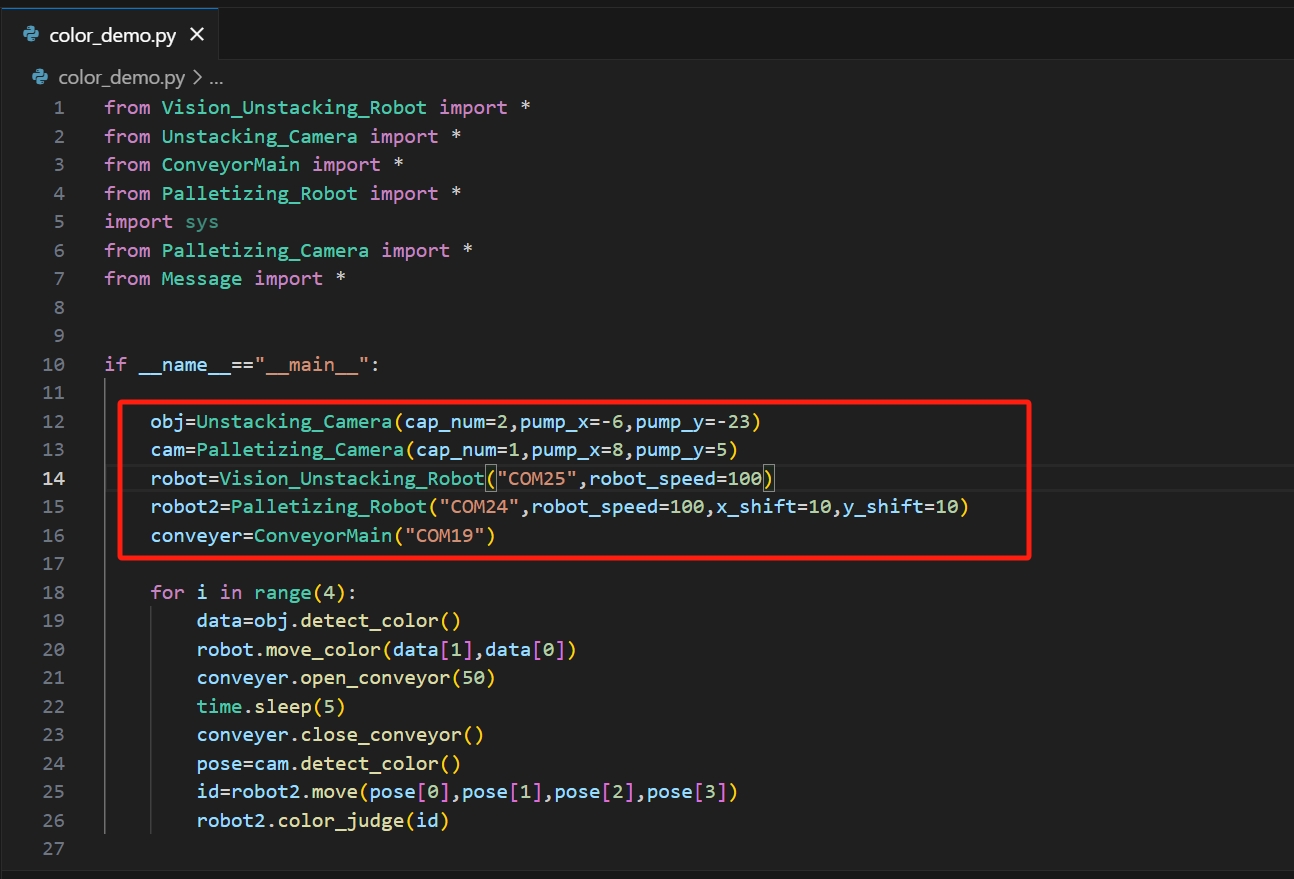Screen dimensions: 1294x879
Task: Click the robot2.color_judge(id) line
Action: (323, 820)
